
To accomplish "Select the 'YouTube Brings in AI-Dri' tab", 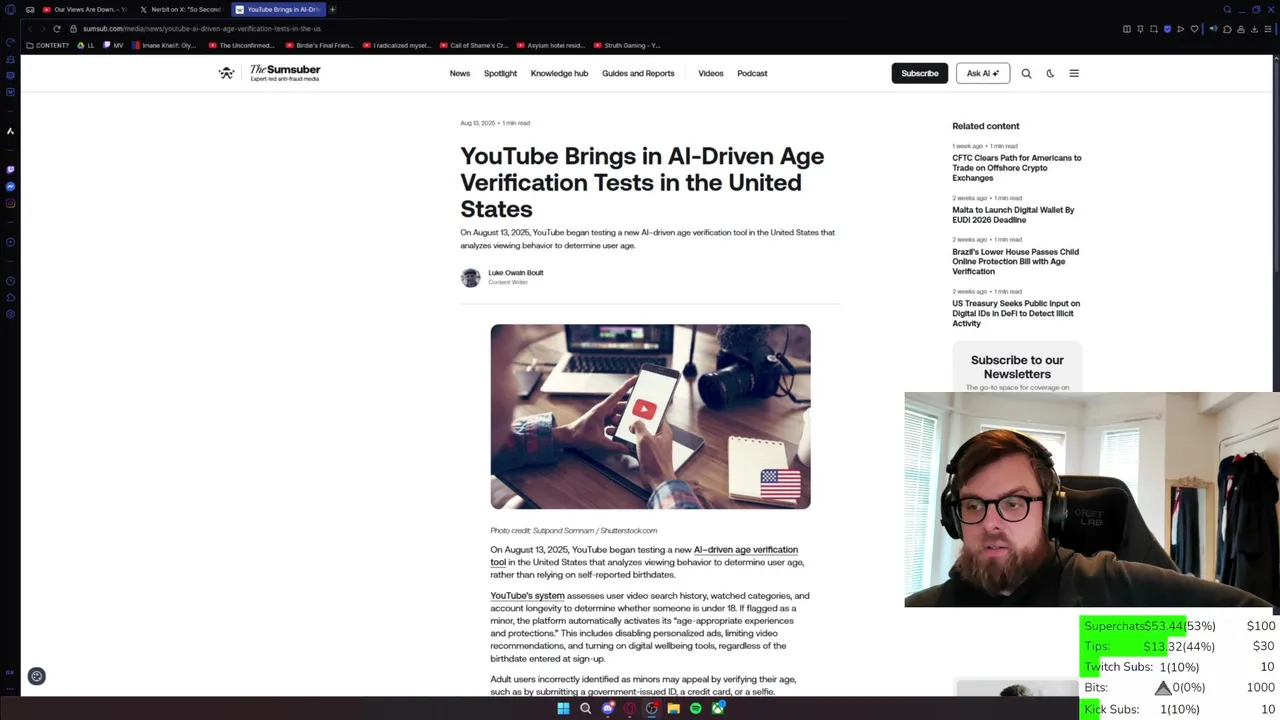I will click(277, 9).
